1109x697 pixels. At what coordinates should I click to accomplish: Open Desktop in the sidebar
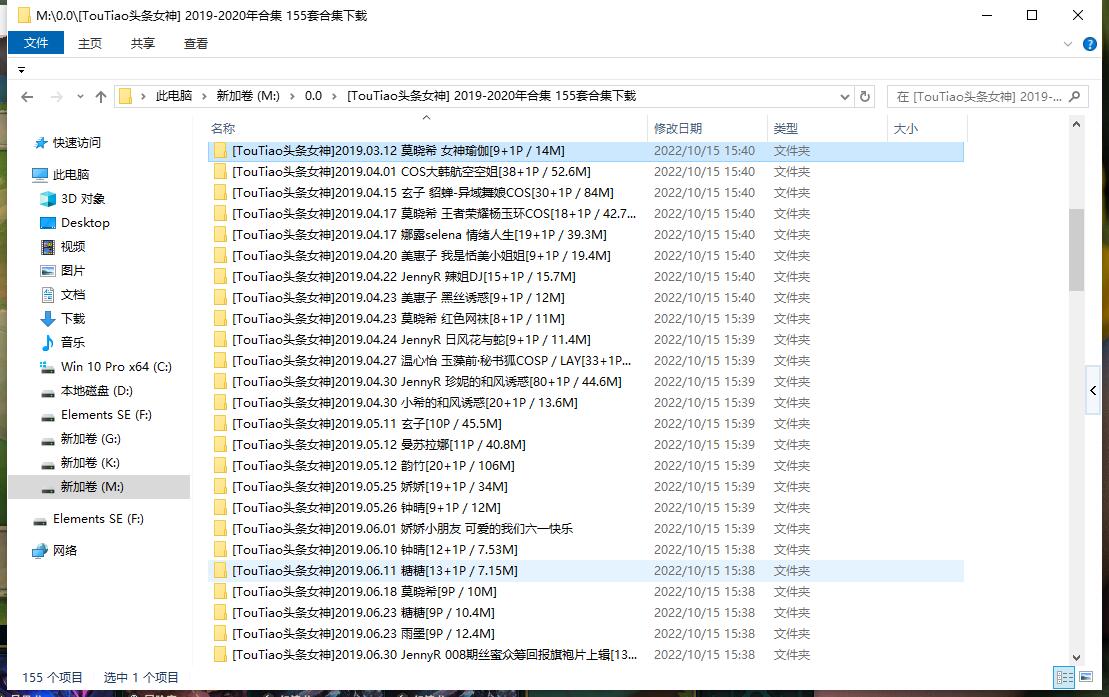click(x=85, y=223)
